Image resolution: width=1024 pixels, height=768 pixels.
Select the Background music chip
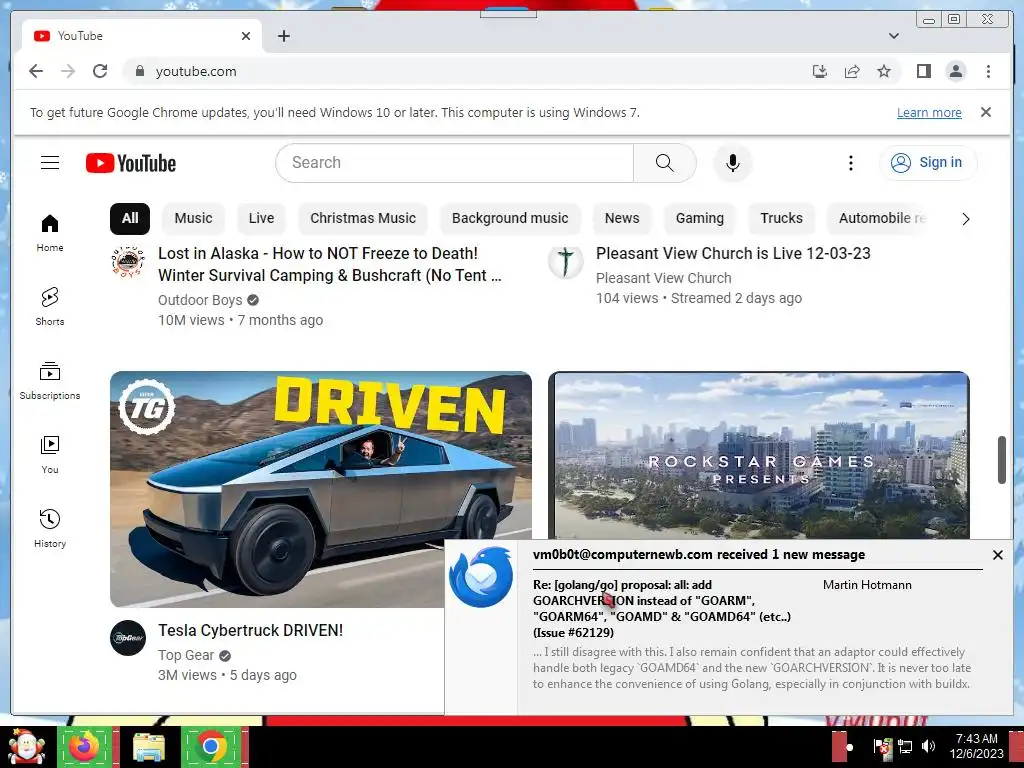click(510, 218)
